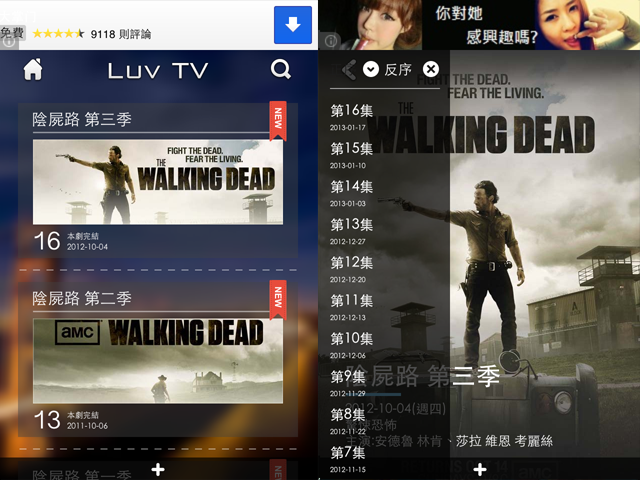Select the date 2011-10-06 under season two
Viewport: 640px width, 480px height.
coord(87,426)
